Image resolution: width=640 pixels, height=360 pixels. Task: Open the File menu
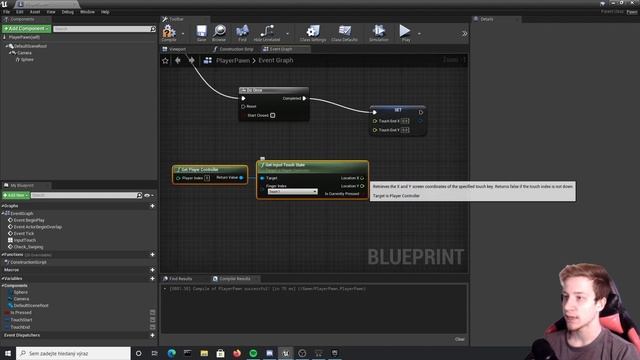point(7,12)
